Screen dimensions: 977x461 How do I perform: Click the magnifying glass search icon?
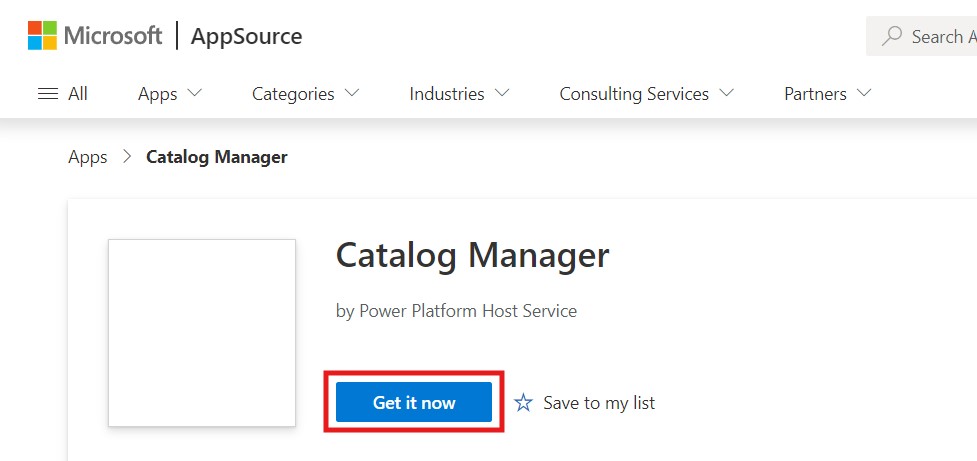[891, 37]
